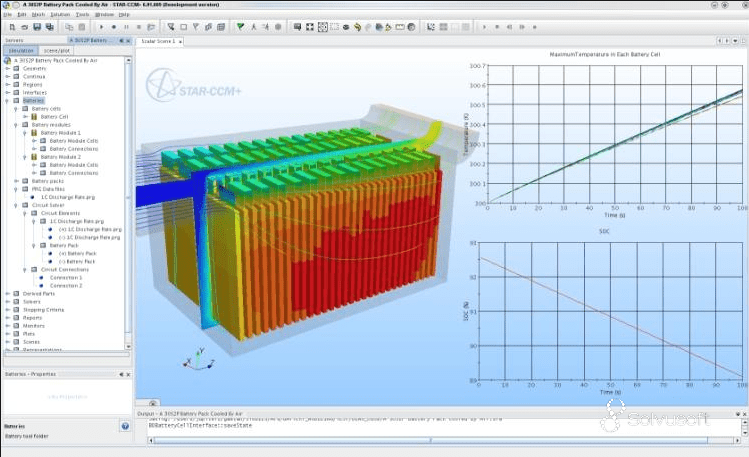Screen dimensions: 749x457
Task: Click the Battery Module 2 icon
Action: tap(34, 157)
